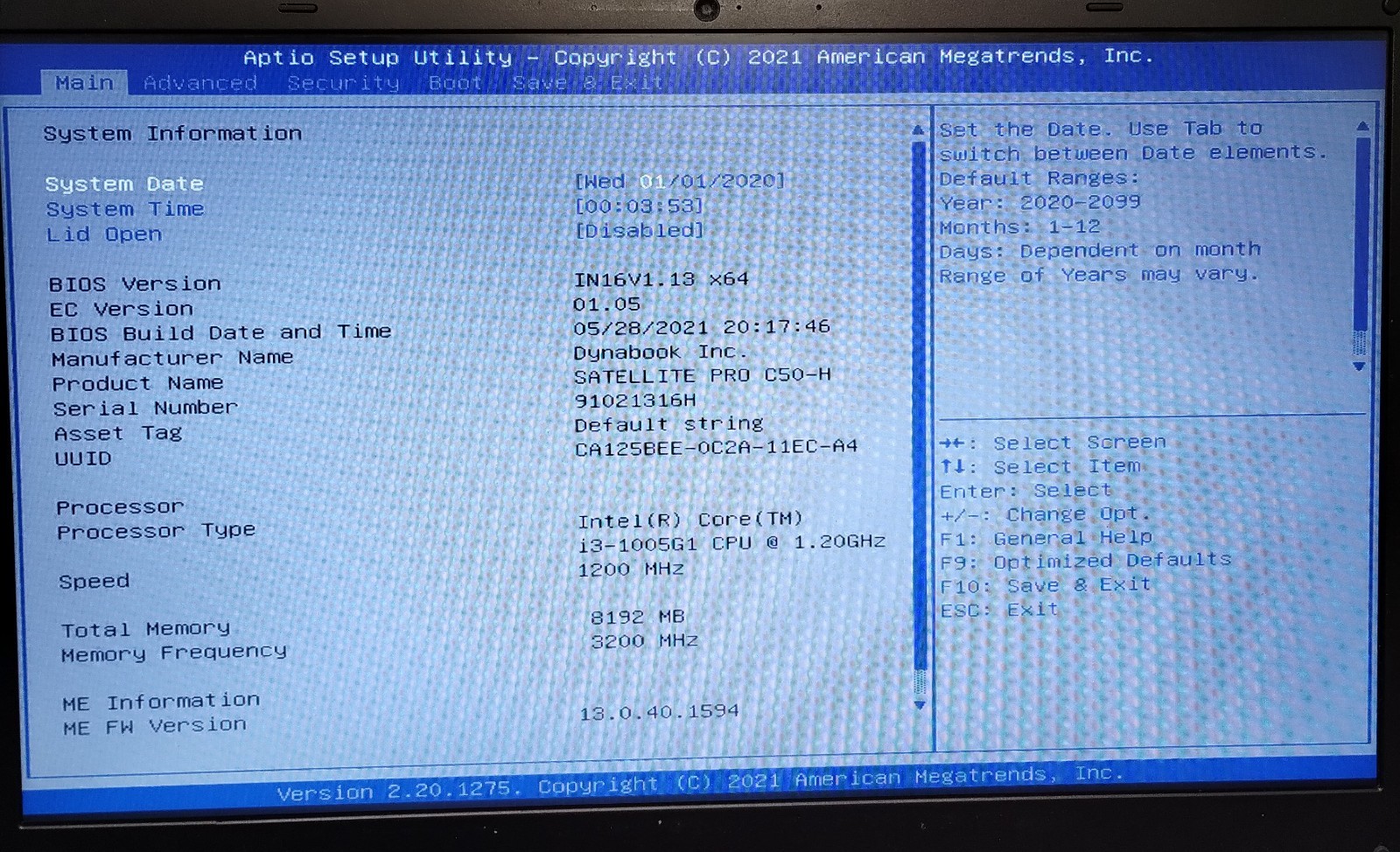The width and height of the screenshot is (1400, 852).
Task: Click the i3-1005G1 CPU @ 1.20GHz text
Action: point(731,543)
